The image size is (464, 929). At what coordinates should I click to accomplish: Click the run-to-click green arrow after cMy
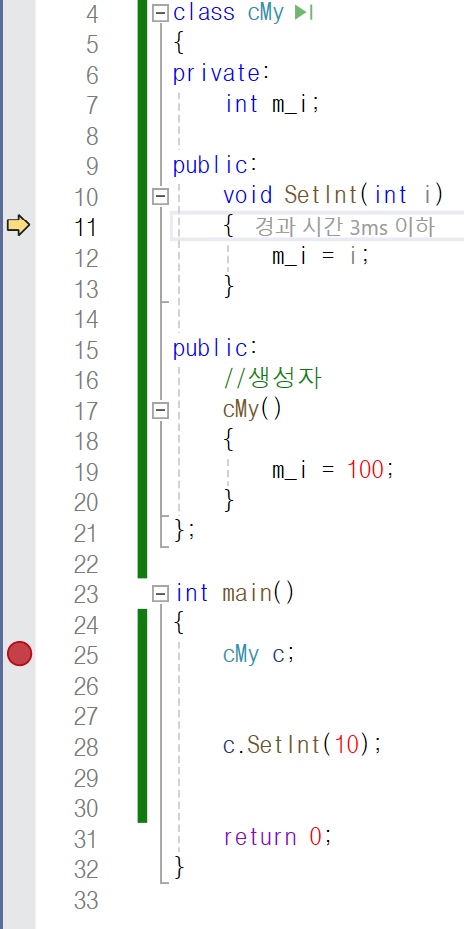point(303,13)
